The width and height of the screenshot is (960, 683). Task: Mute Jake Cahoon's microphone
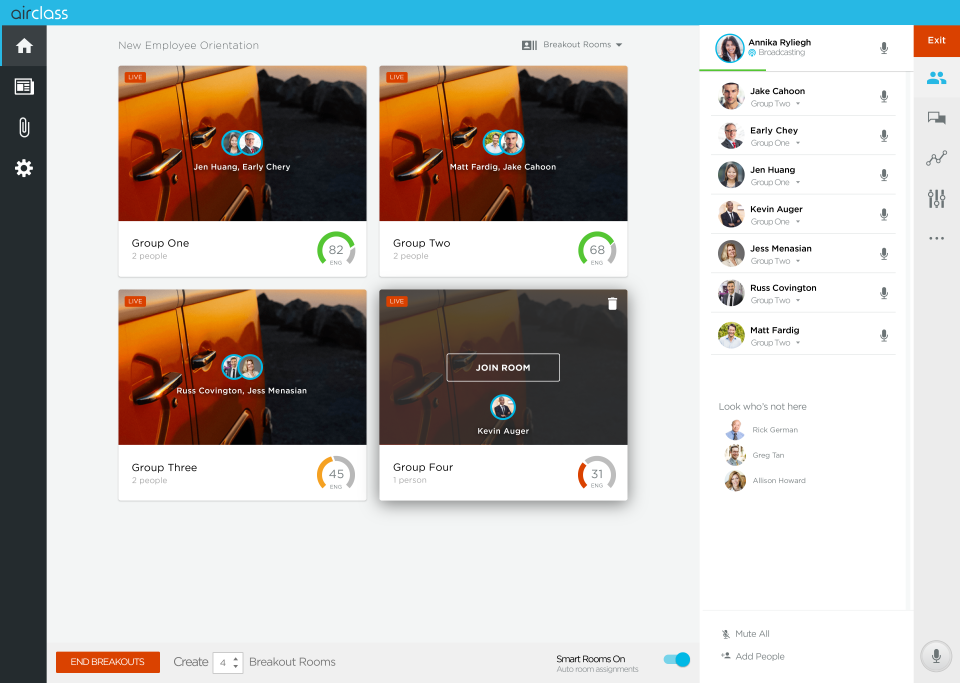(884, 97)
